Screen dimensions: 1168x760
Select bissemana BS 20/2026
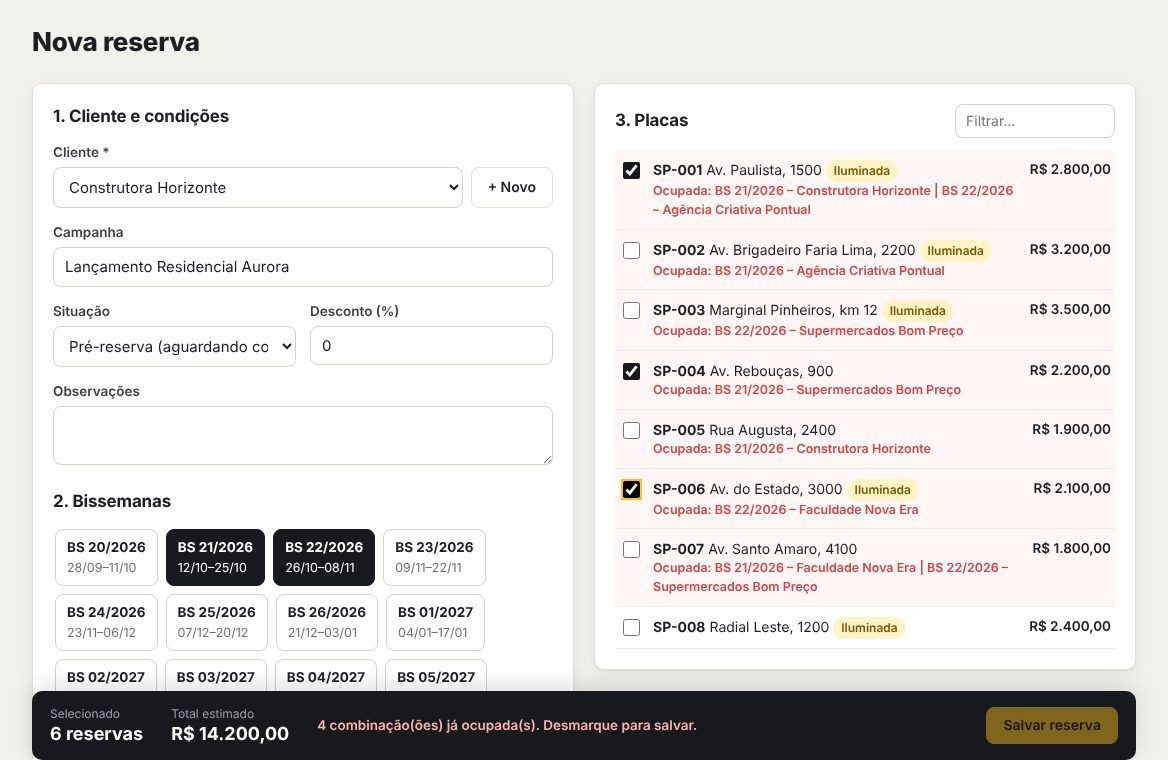click(106, 557)
